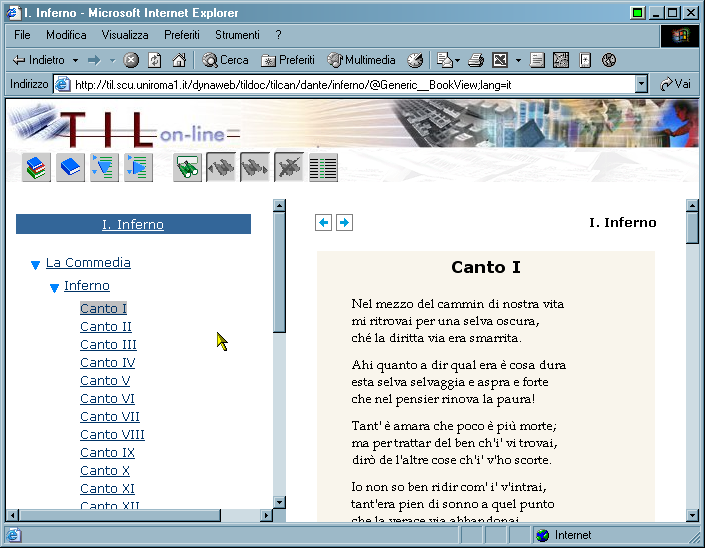This screenshot has height=548, width=705.
Task: Click the globe icon at toolbar end
Action: [x=609, y=60]
